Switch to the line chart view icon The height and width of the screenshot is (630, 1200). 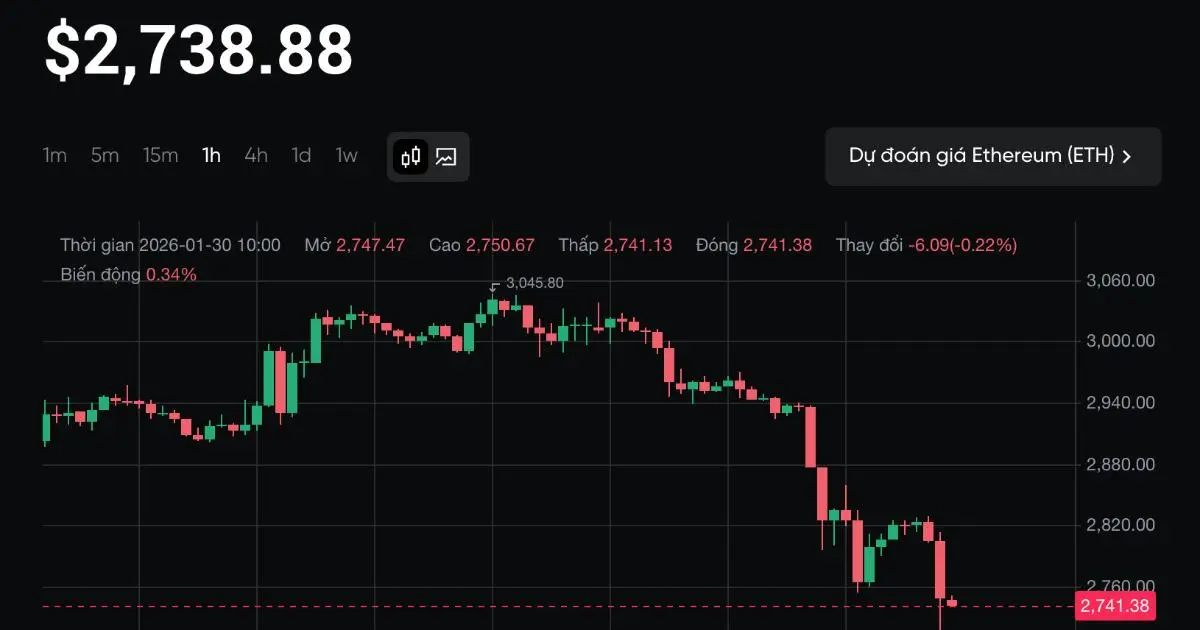click(x=446, y=156)
